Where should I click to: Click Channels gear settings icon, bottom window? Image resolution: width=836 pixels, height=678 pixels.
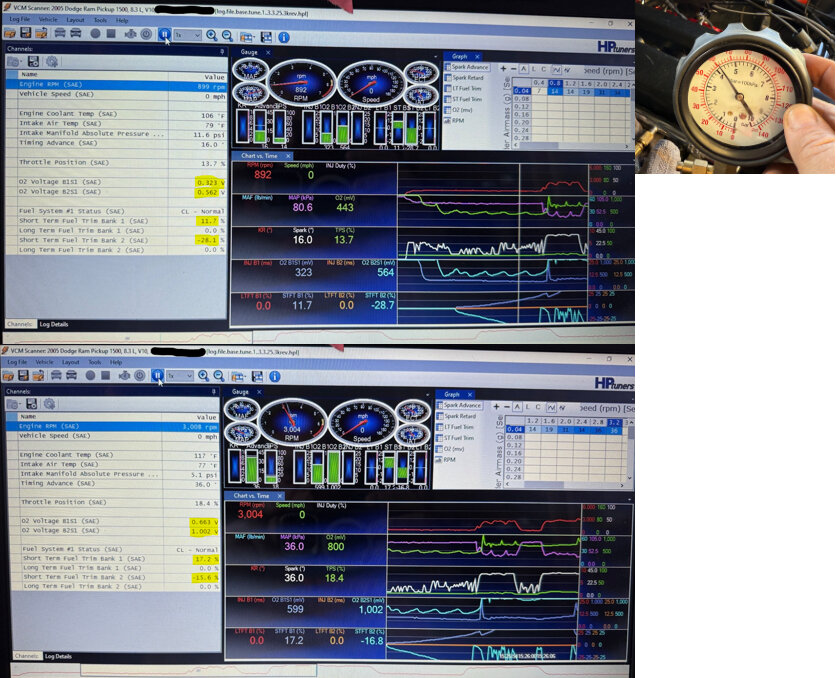[50, 404]
